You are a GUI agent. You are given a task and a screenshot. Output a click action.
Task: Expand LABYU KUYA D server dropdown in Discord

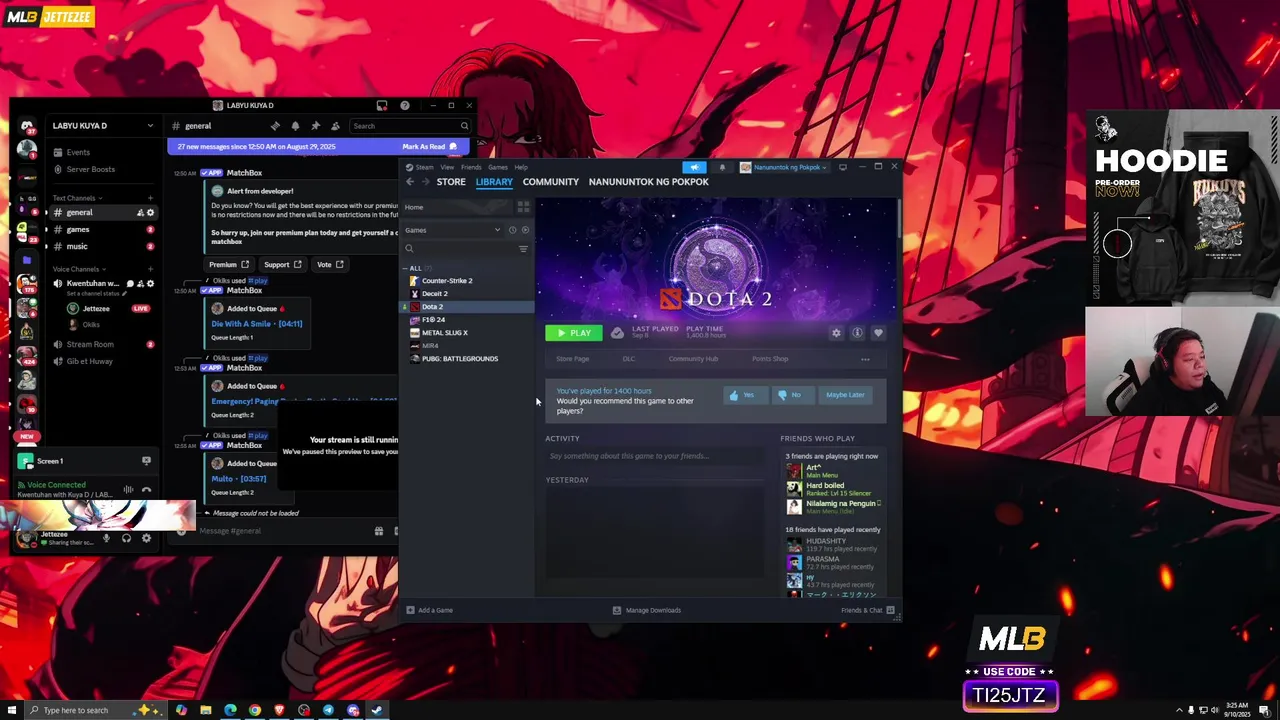pos(150,126)
